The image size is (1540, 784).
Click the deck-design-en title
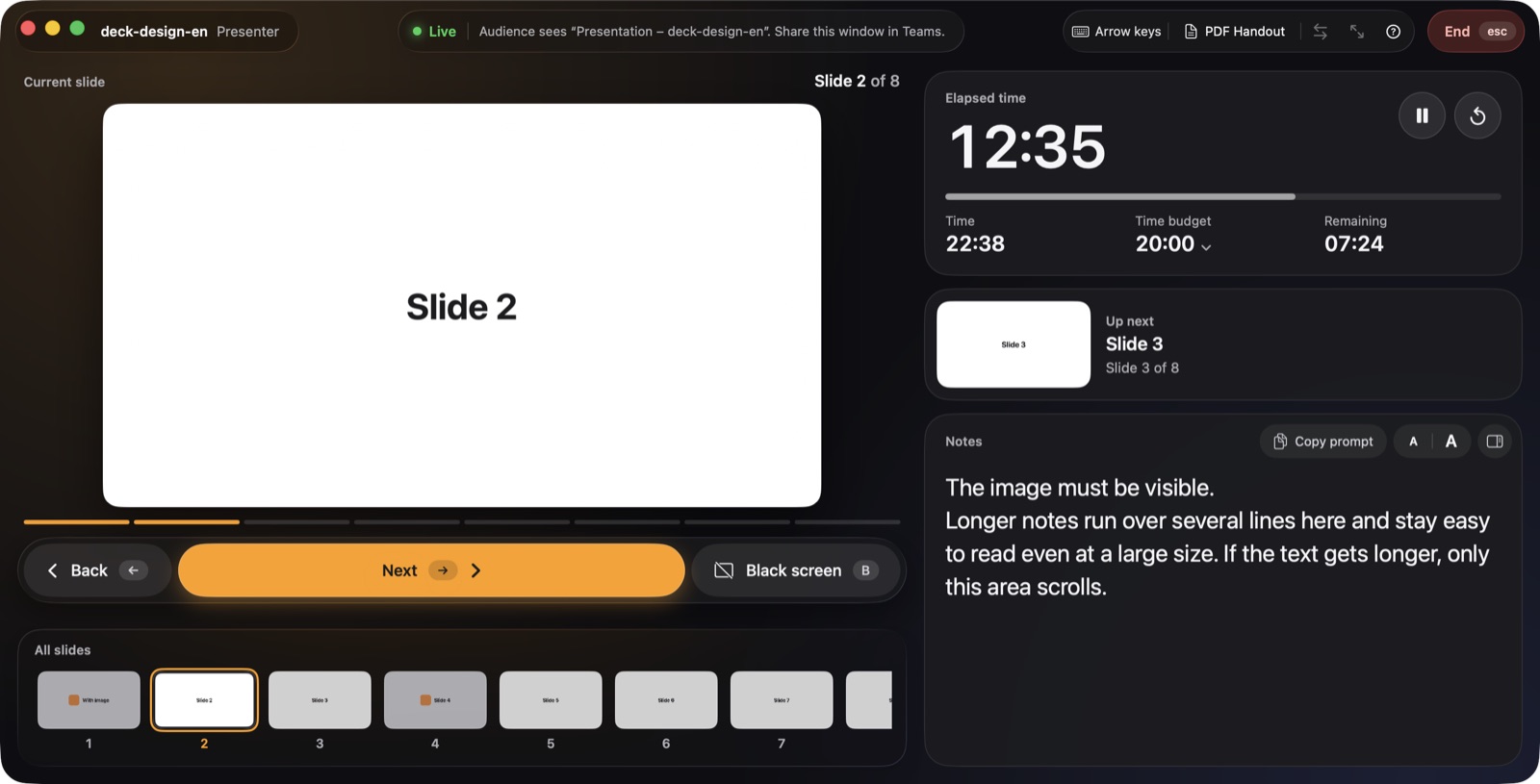point(154,32)
